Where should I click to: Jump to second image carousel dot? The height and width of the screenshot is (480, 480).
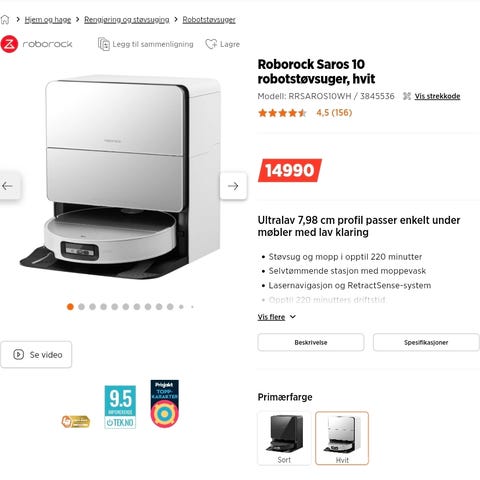click(81, 307)
